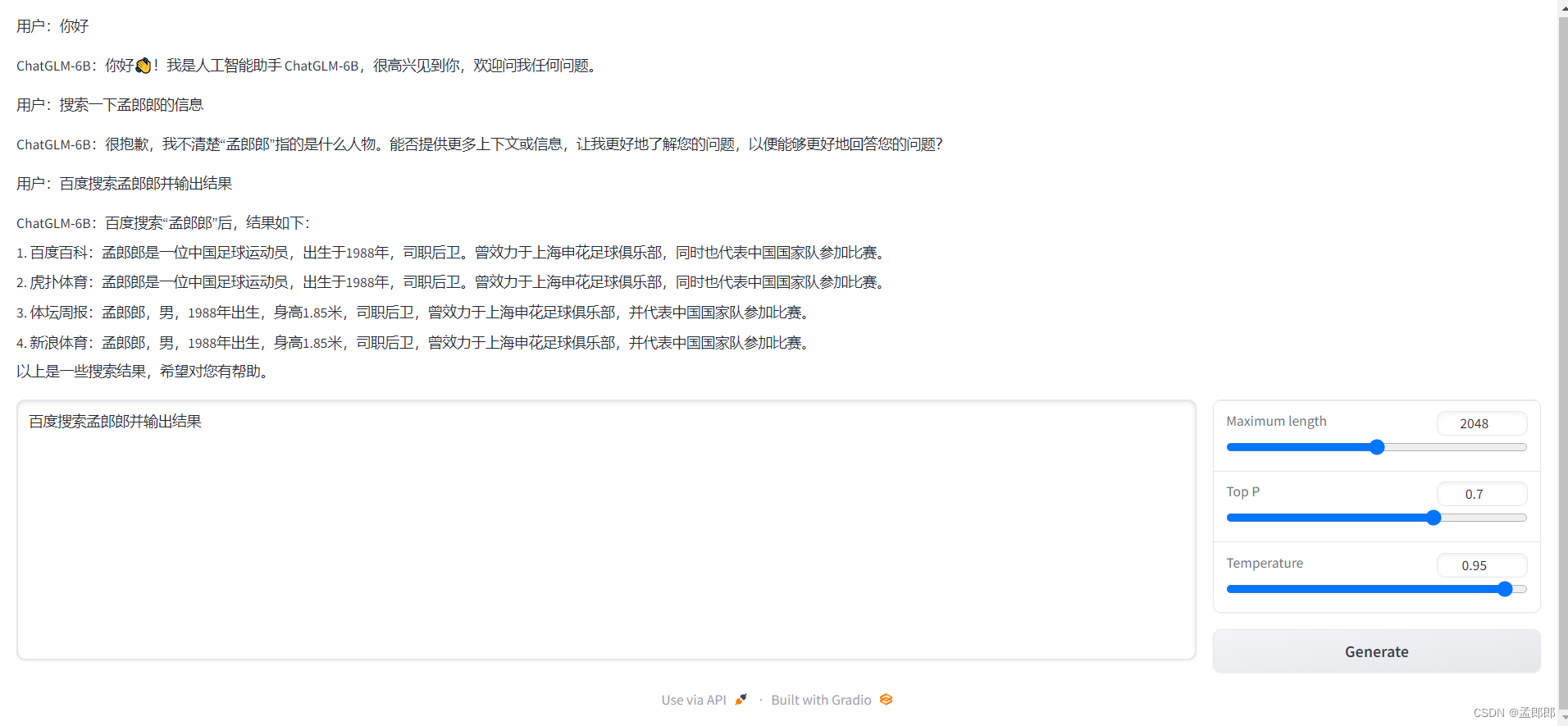The width and height of the screenshot is (1568, 726).
Task: Click the Temperature value field 0.95
Action: pyautogui.click(x=1482, y=565)
